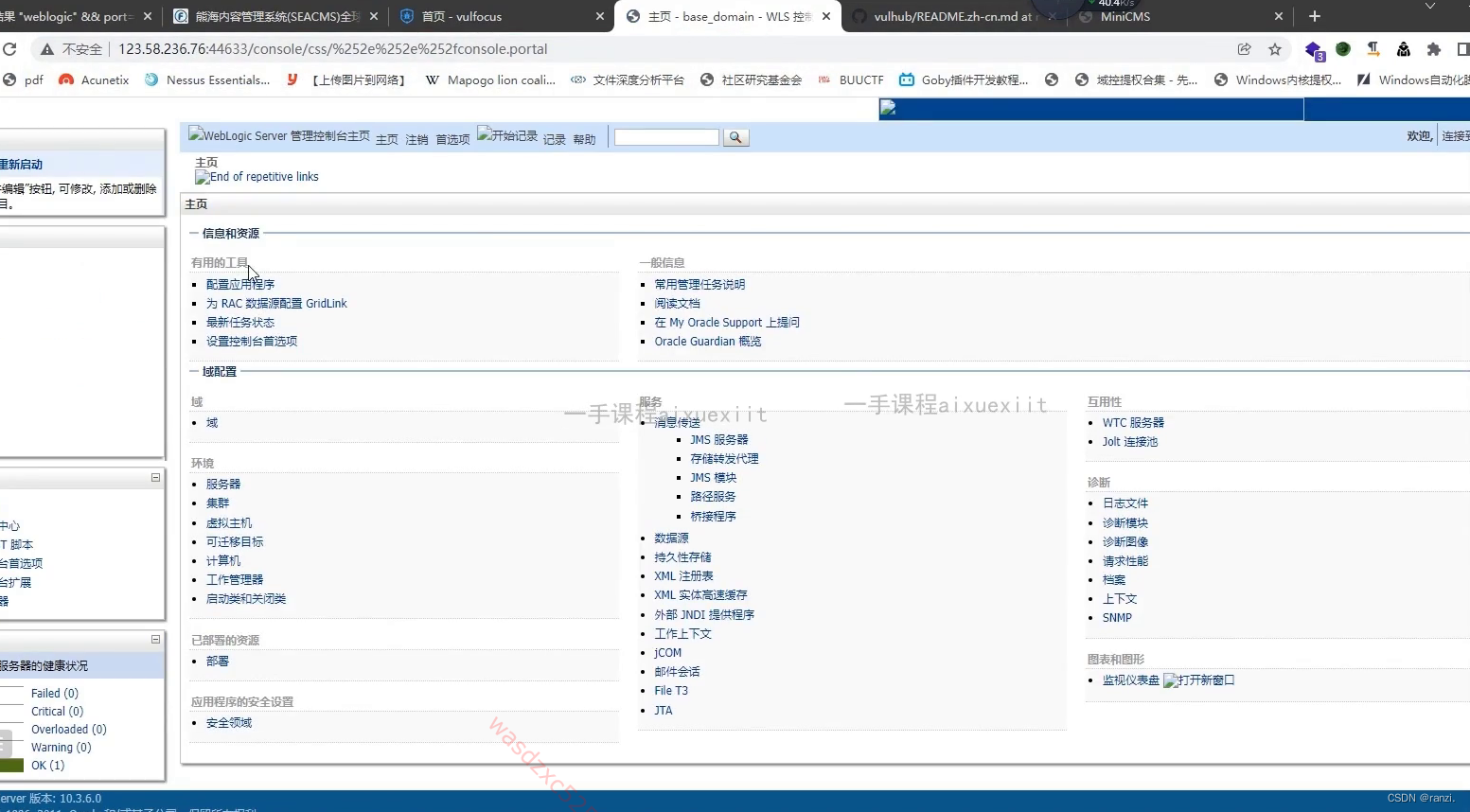This screenshot has width=1470, height=812.
Task: Open the Nessus Essentials bookmark
Action: tap(207, 80)
